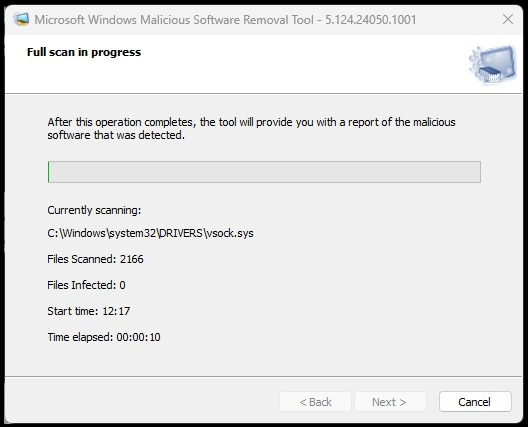The width and height of the screenshot is (528, 427).
Task: Click the vsock.sys file path text
Action: (x=150, y=233)
